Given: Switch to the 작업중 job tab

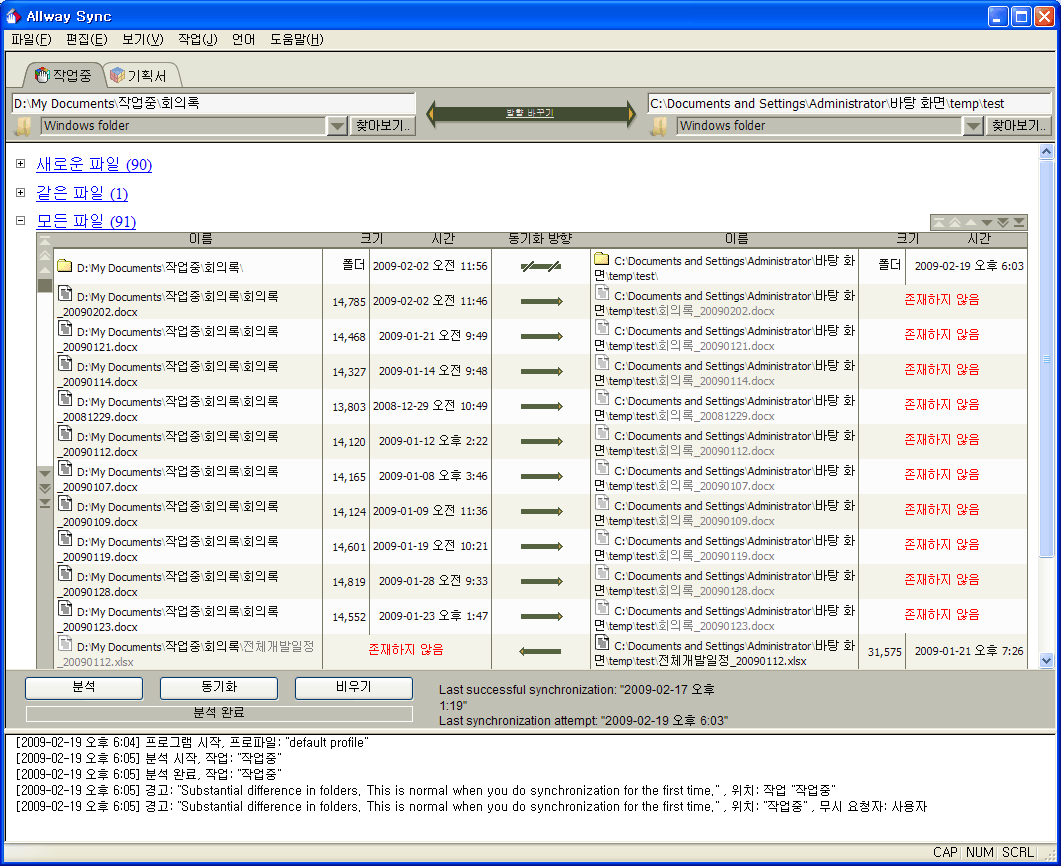Looking at the screenshot, I should click(64, 75).
